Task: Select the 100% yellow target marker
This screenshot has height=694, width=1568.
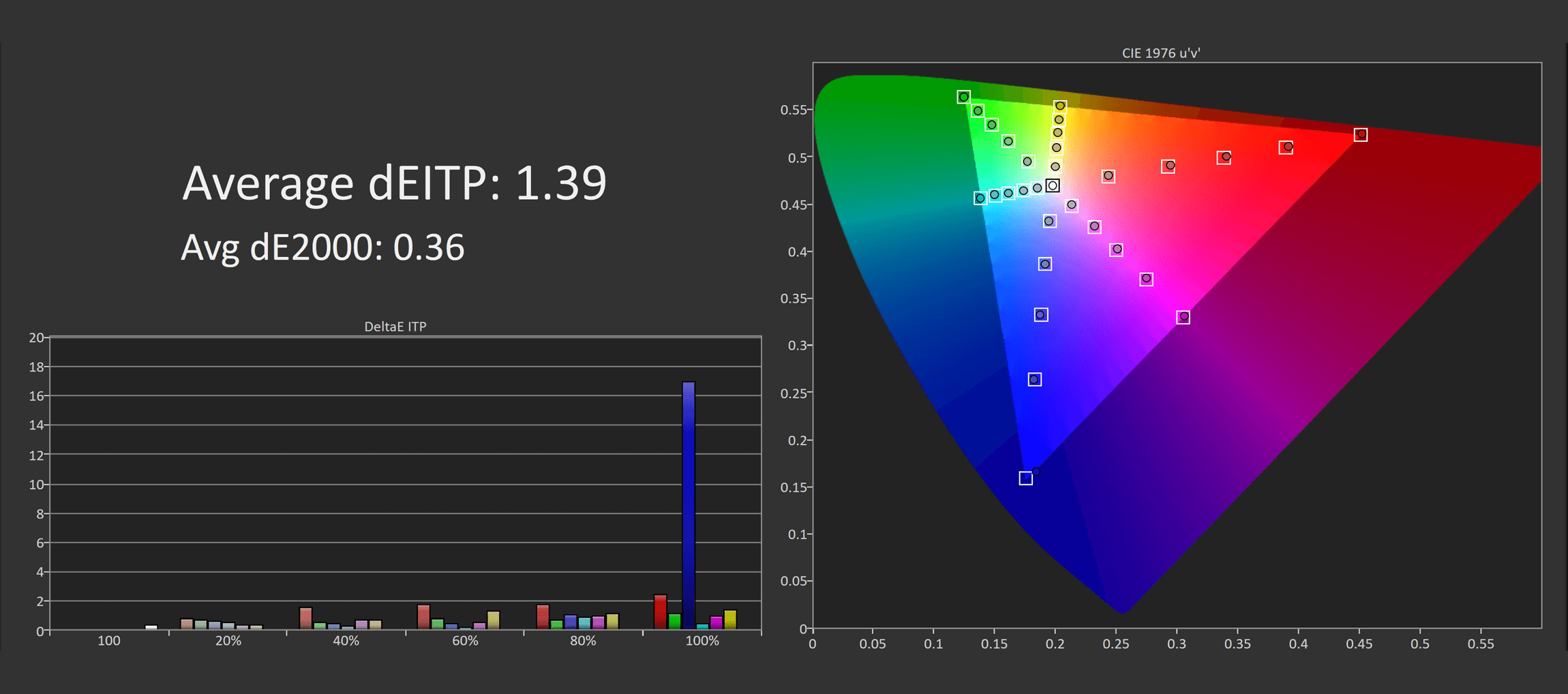Action: (1059, 106)
